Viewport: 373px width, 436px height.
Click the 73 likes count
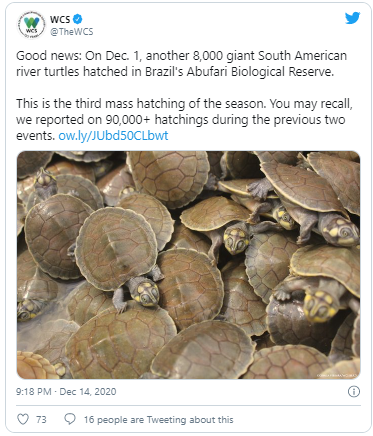click(41, 419)
